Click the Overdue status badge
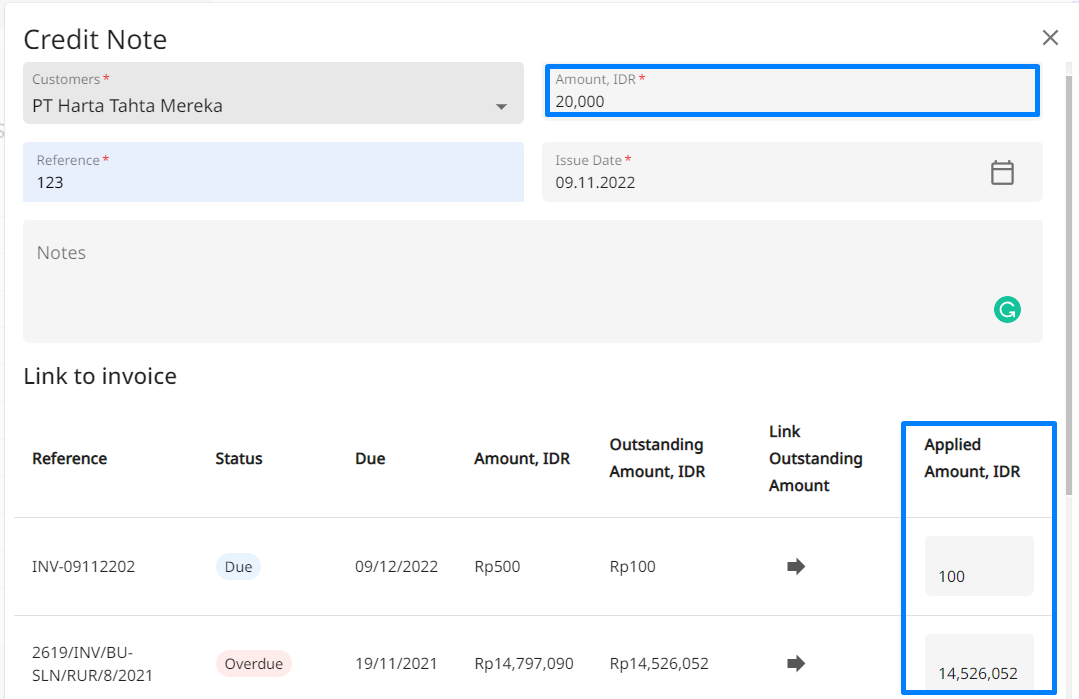The height and width of the screenshot is (699, 1079). tap(254, 663)
